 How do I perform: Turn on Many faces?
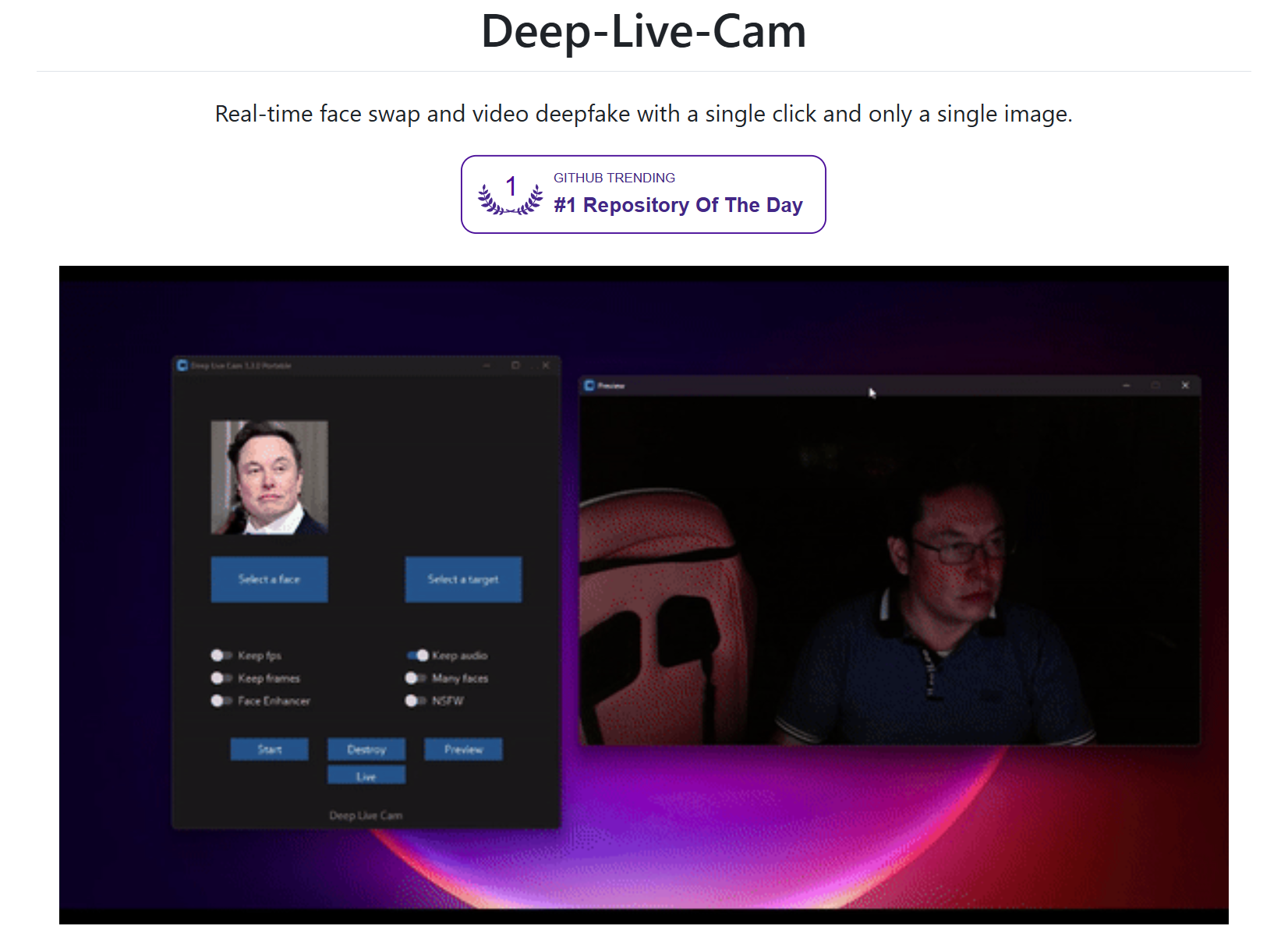coord(412,678)
